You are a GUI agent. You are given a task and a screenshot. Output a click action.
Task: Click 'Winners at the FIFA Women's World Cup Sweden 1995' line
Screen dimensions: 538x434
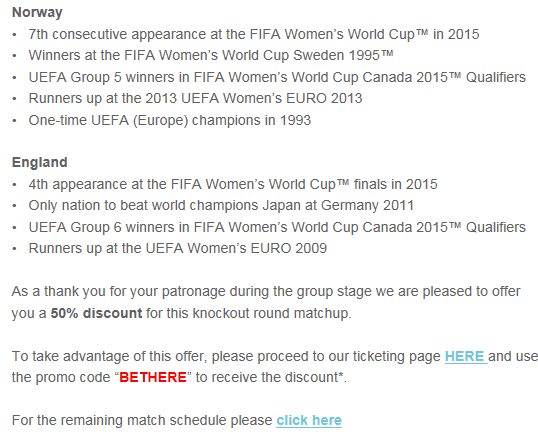[211, 55]
